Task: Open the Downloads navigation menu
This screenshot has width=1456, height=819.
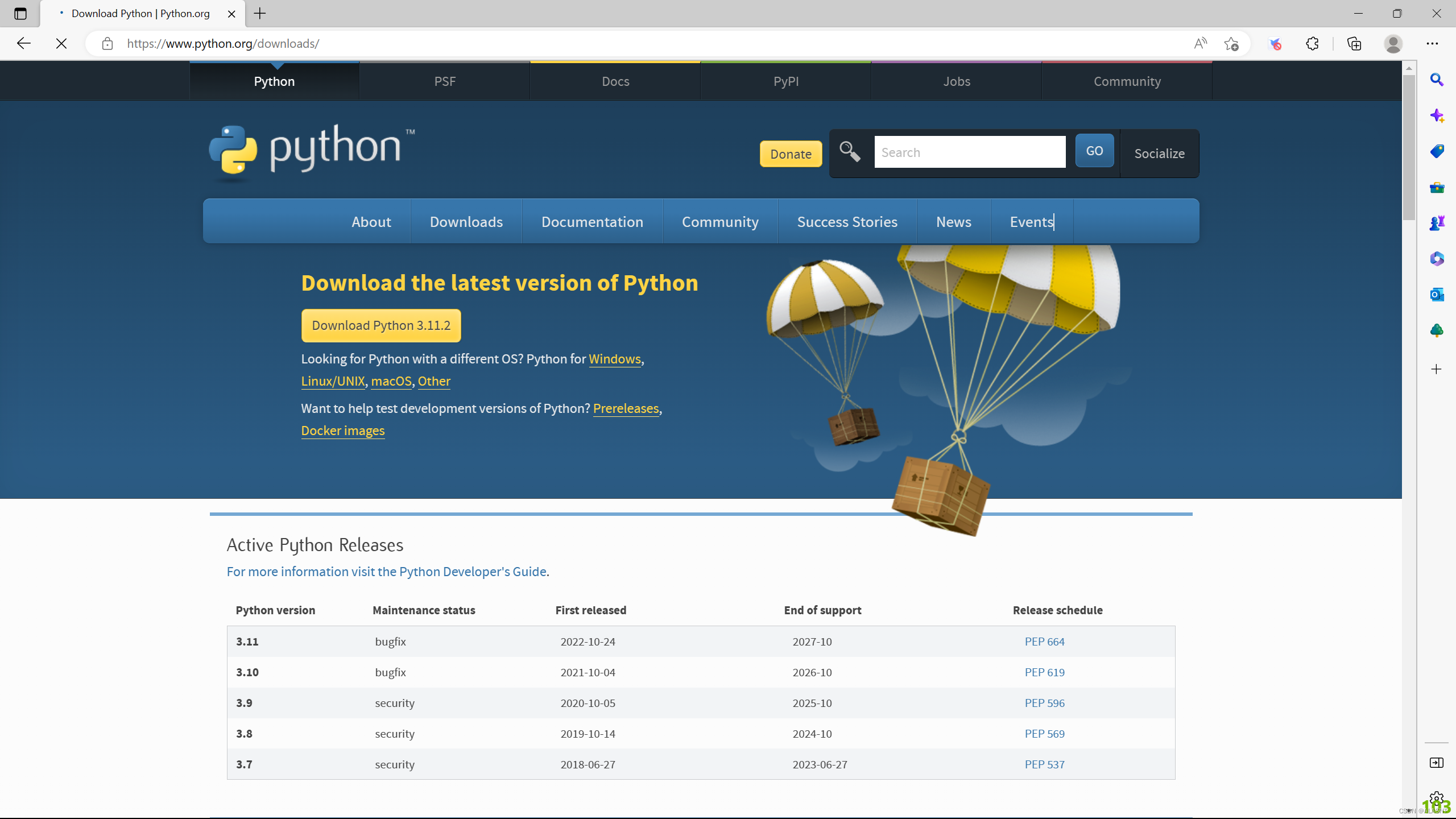Action: coord(466,222)
